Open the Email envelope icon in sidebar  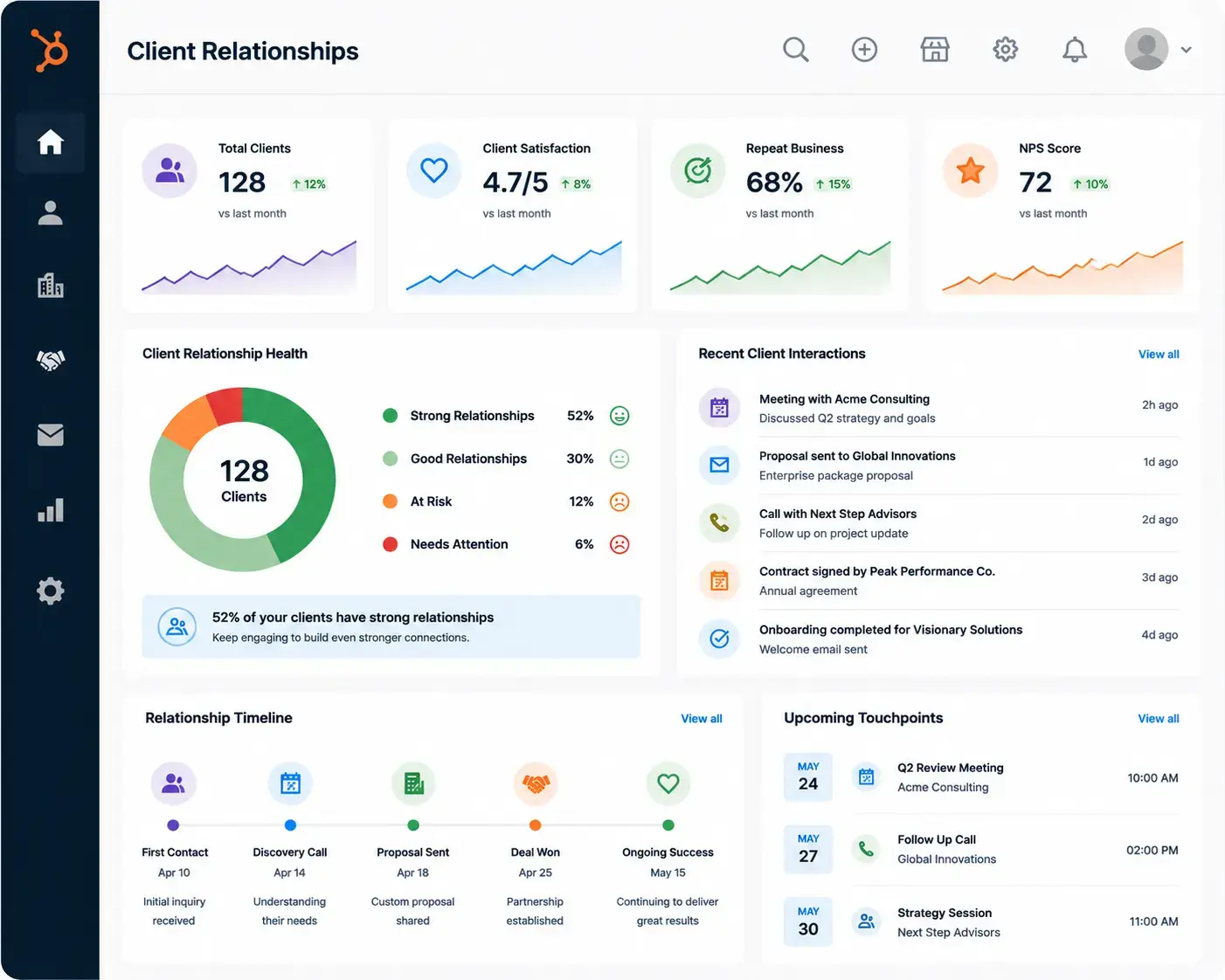point(51,434)
